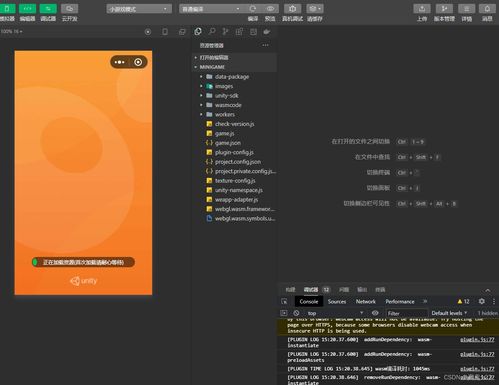Open the normal compile (普通编译) dropdown
The height and width of the screenshot is (385, 499).
(x=211, y=9)
